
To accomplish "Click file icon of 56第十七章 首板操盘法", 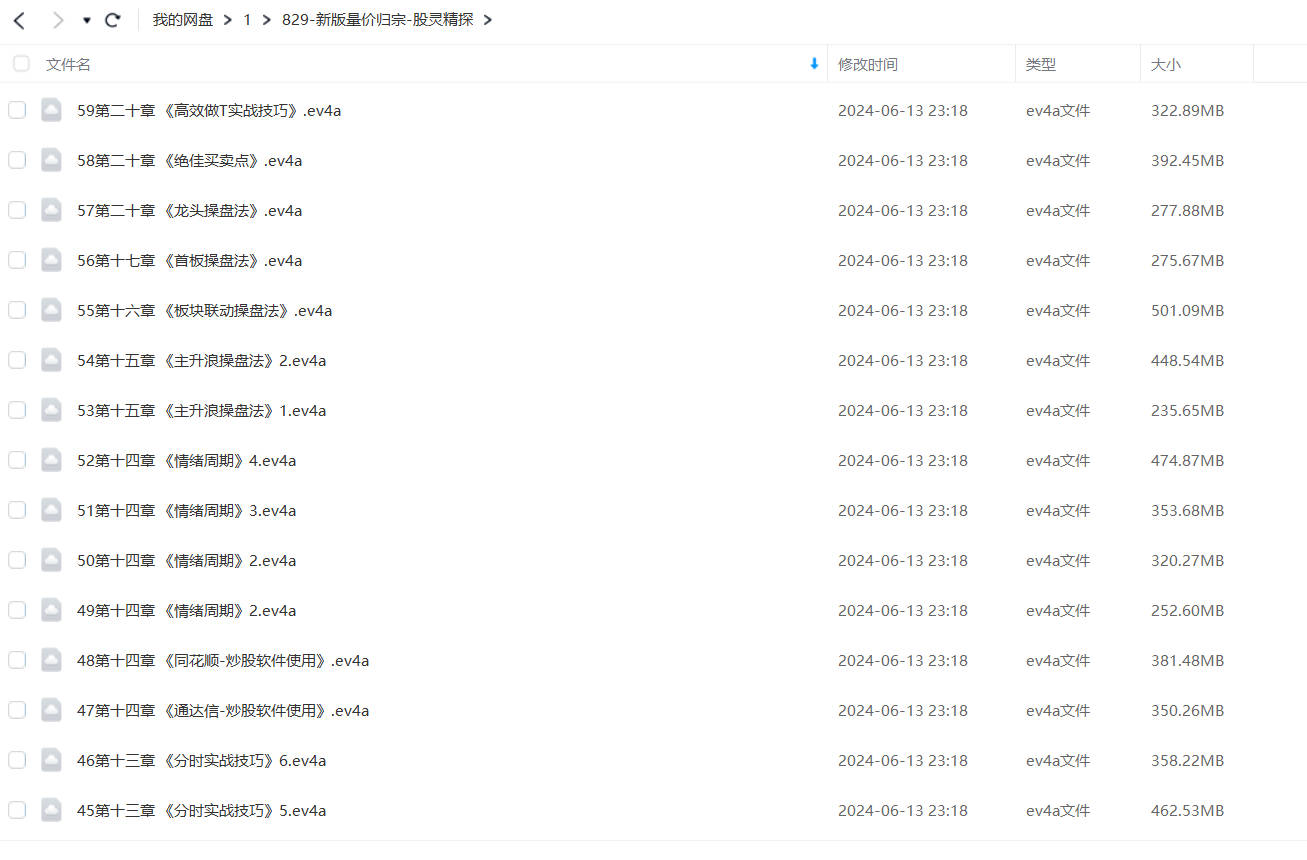I will (51, 260).
